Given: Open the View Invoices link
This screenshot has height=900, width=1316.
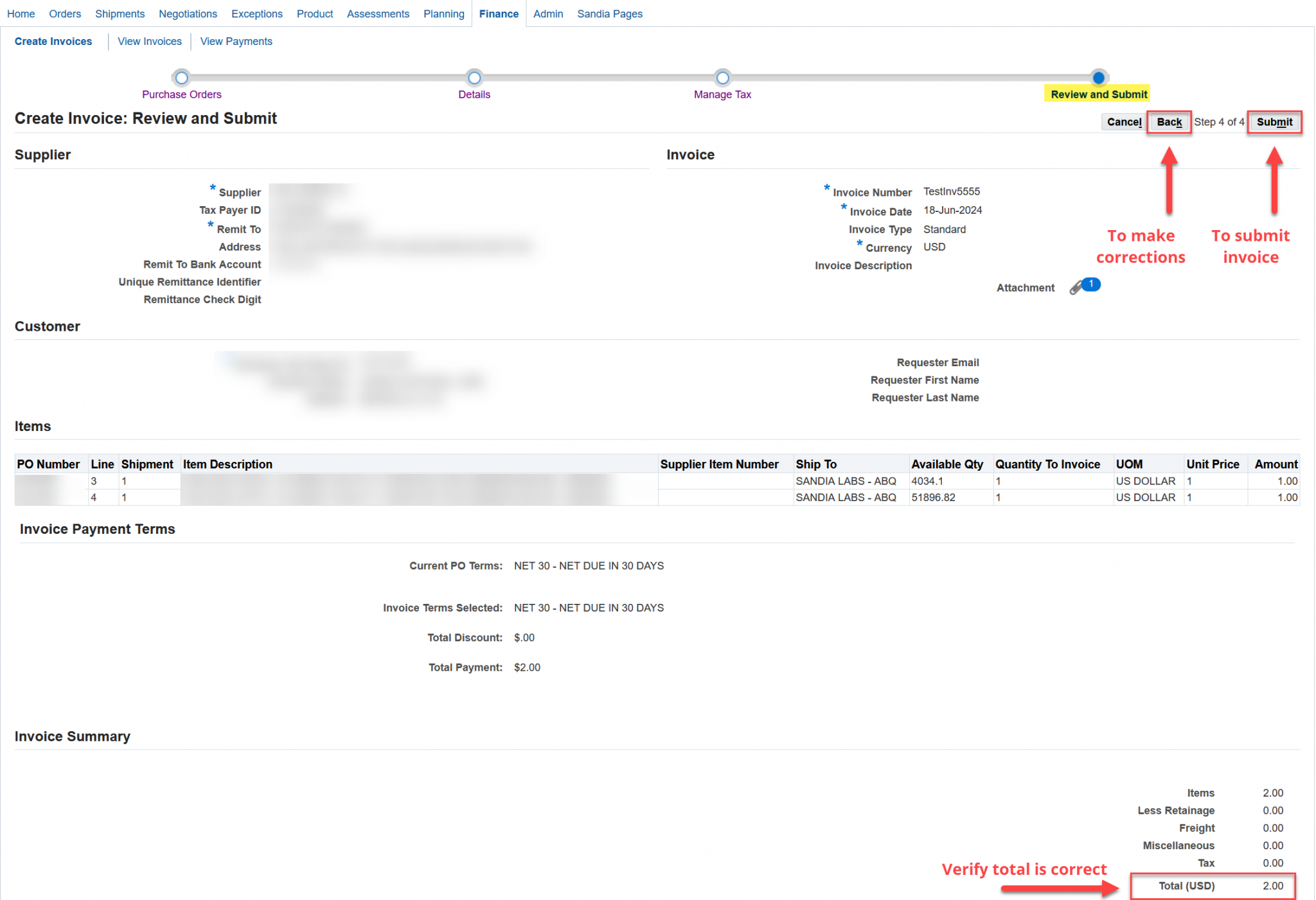Looking at the screenshot, I should (149, 41).
